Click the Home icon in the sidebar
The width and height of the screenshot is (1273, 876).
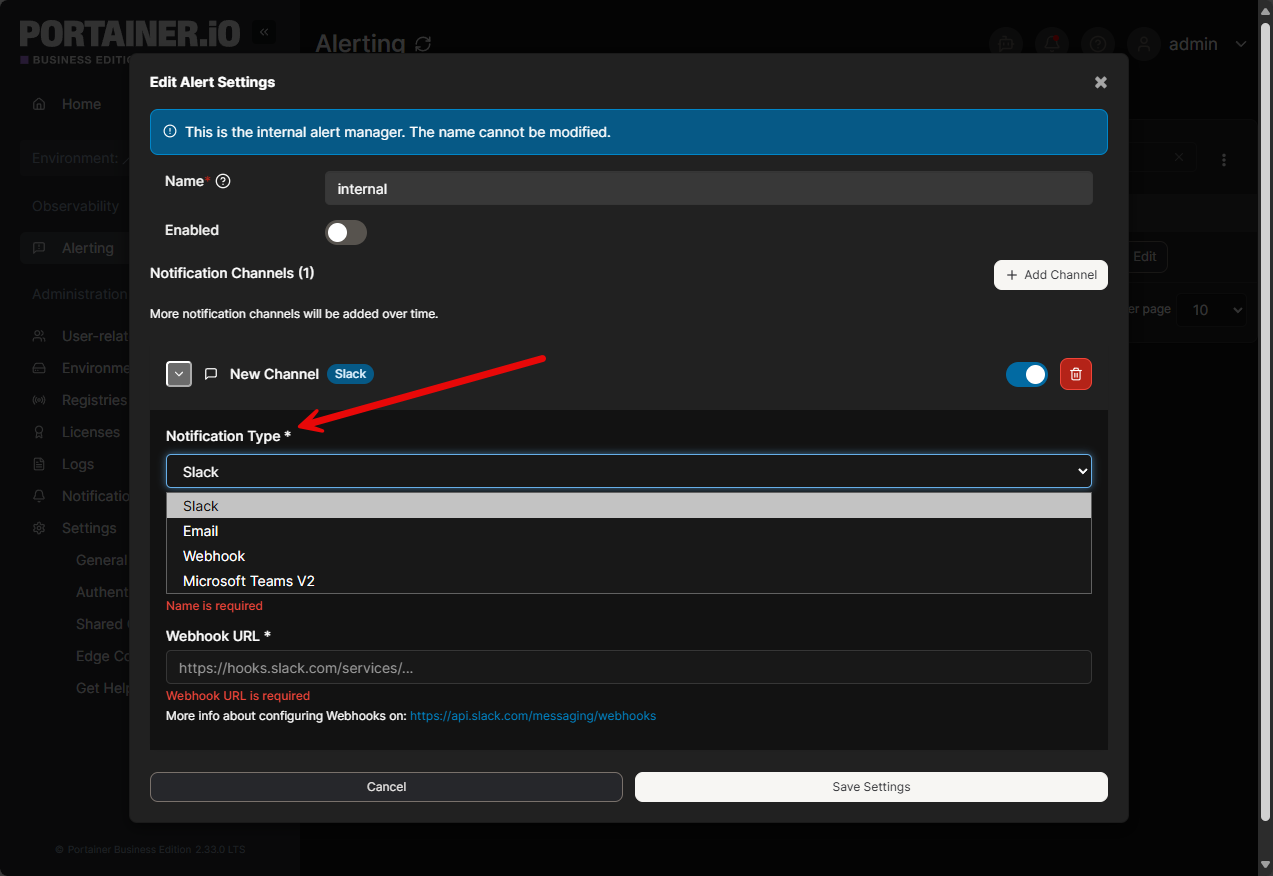(x=39, y=104)
